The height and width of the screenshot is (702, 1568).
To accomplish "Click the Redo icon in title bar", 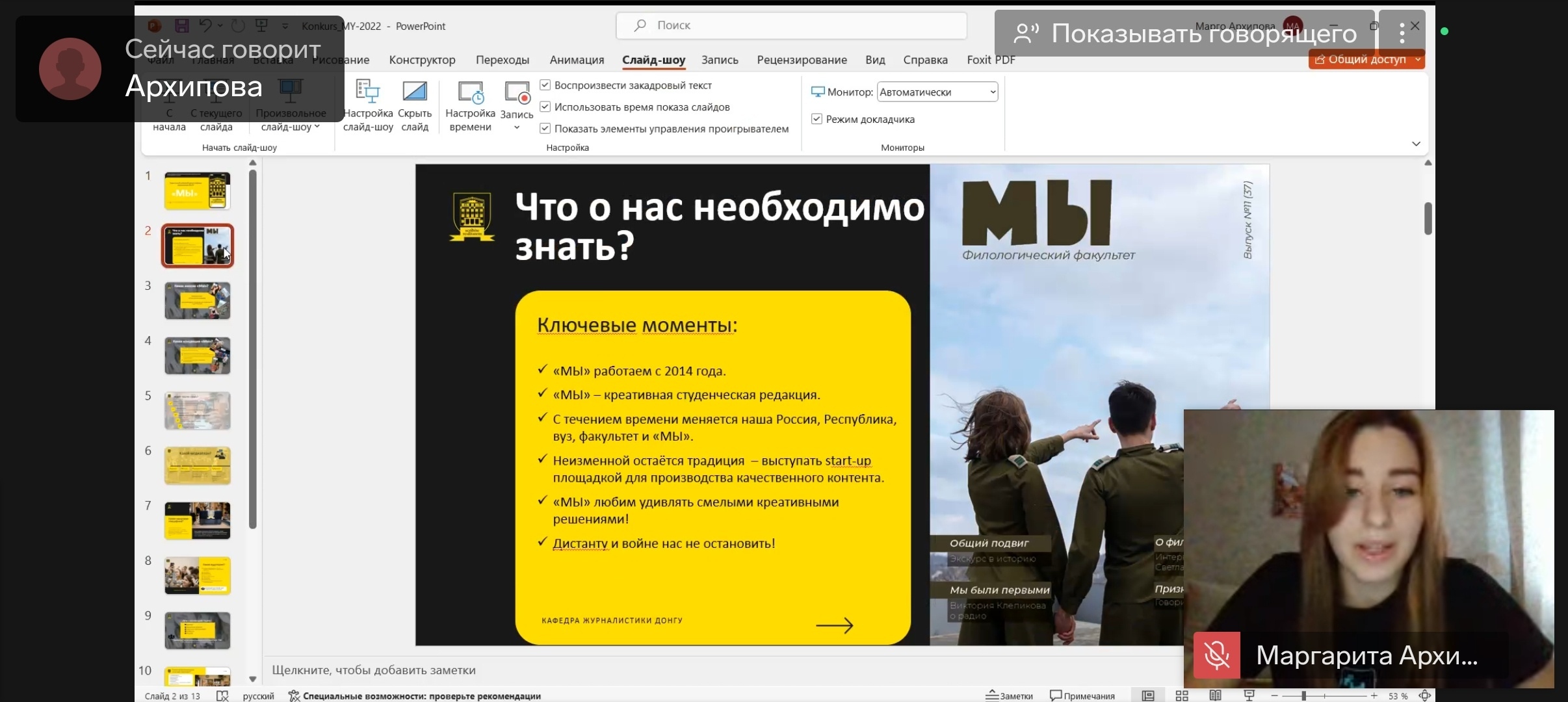I will [x=238, y=25].
